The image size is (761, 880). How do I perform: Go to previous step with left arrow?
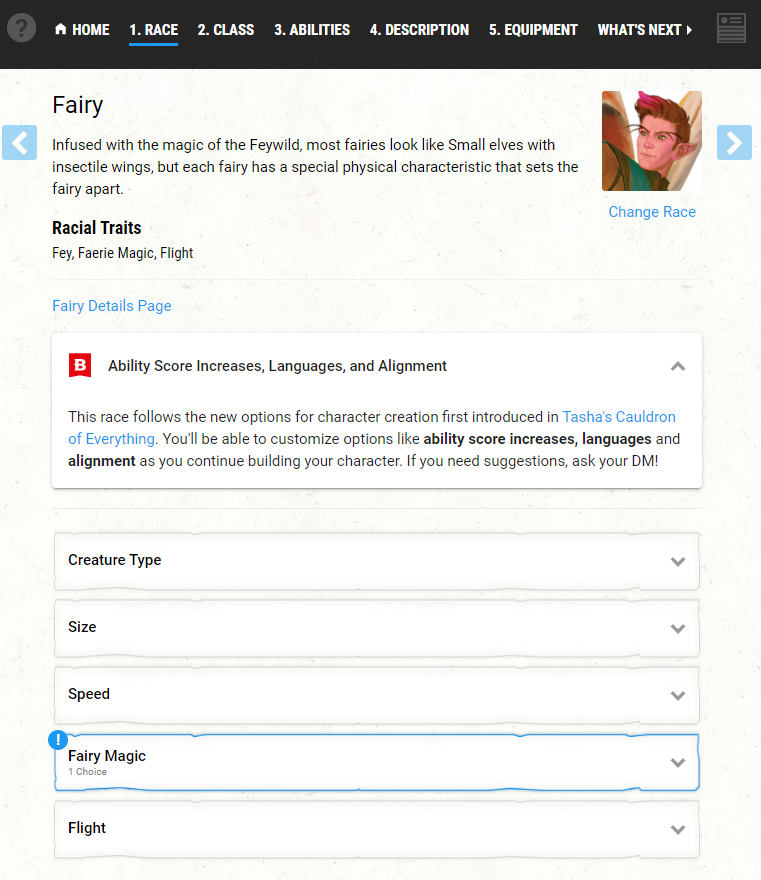tap(20, 143)
